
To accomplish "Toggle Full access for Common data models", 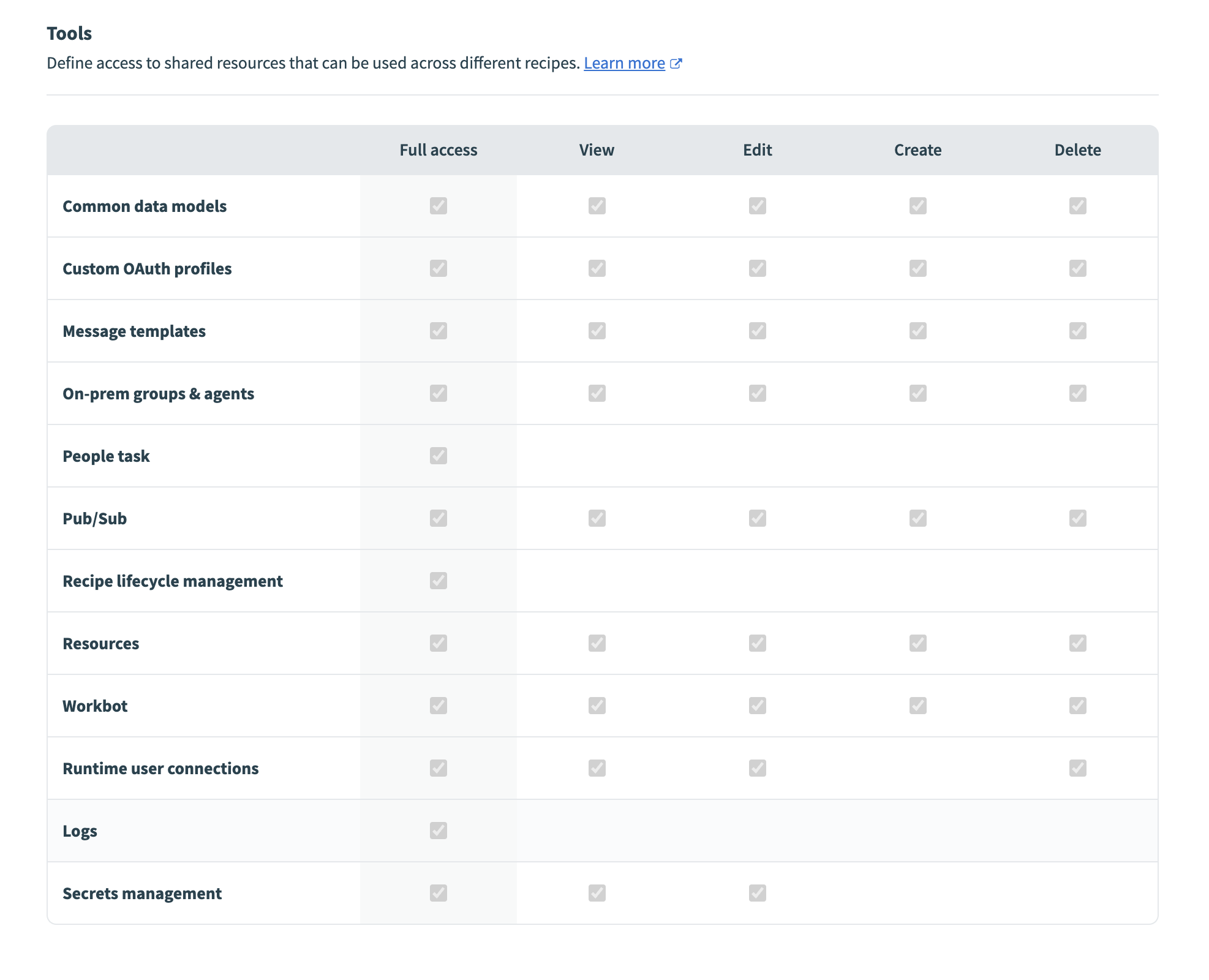I will click(x=438, y=206).
